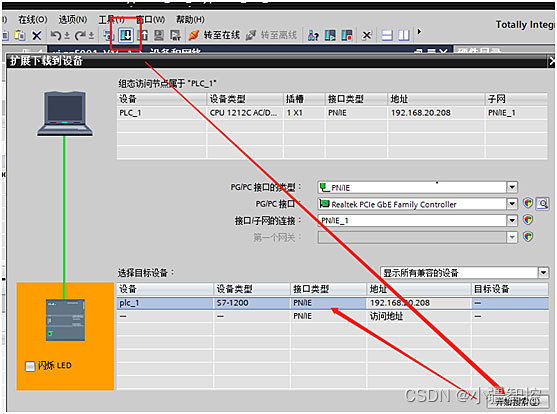Click the Stop CPU icon
Screen dimensions: 557x414
coord(346,35)
